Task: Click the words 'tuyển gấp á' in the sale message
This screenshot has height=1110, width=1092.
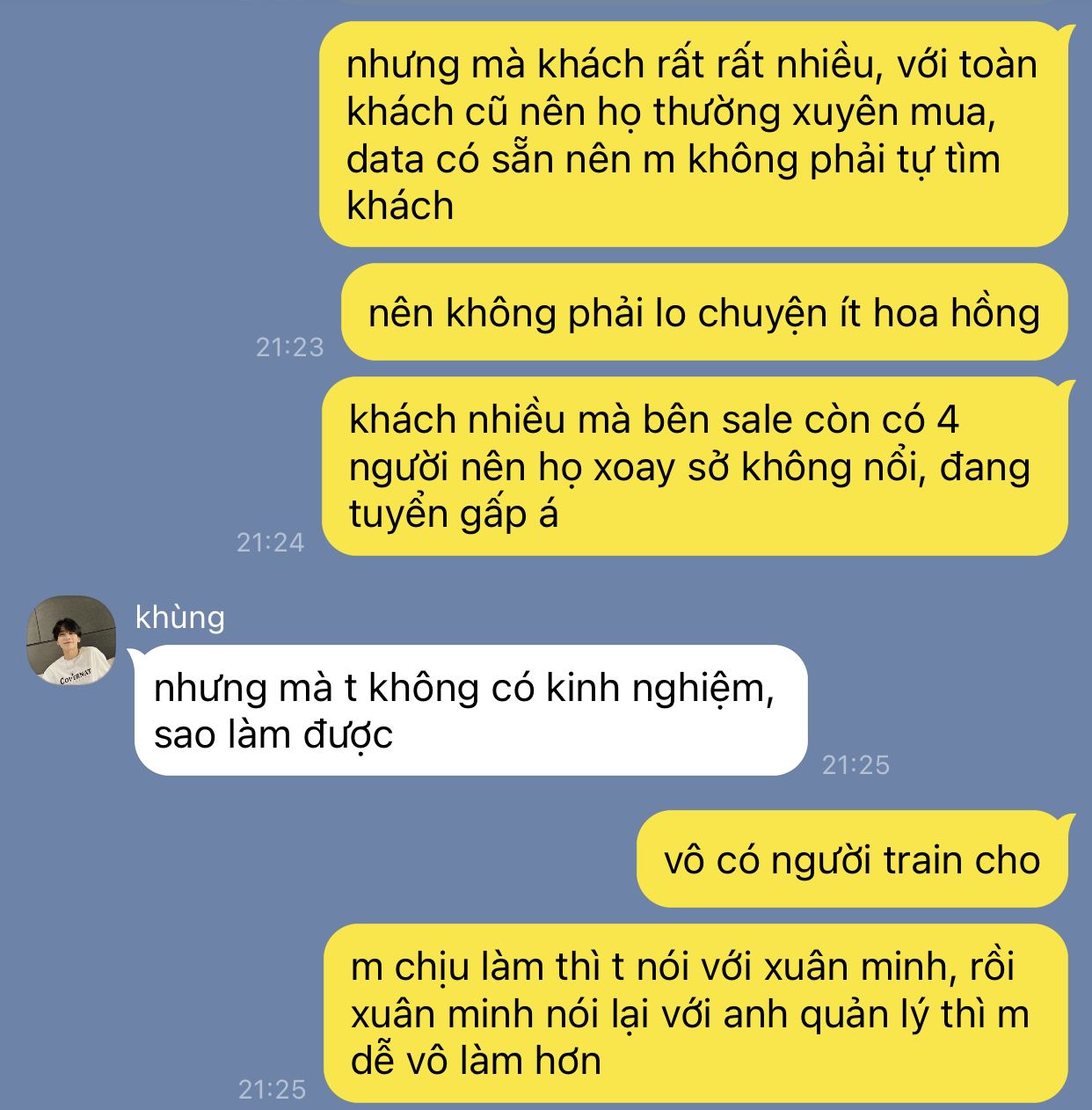Action: [x=454, y=515]
